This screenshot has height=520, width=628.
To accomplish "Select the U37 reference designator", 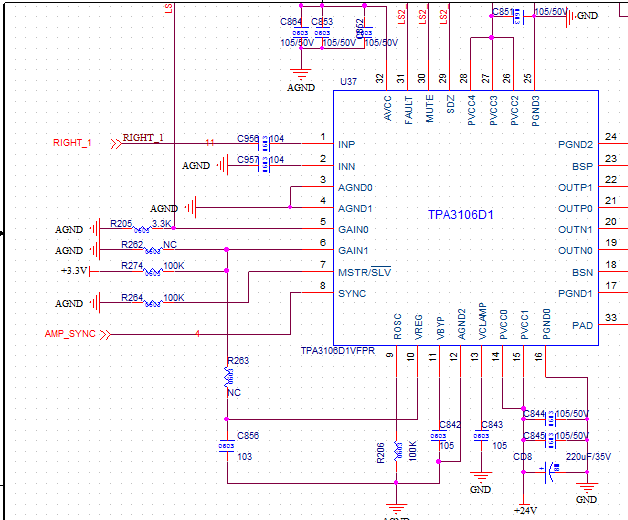I will pyautogui.click(x=348, y=82).
